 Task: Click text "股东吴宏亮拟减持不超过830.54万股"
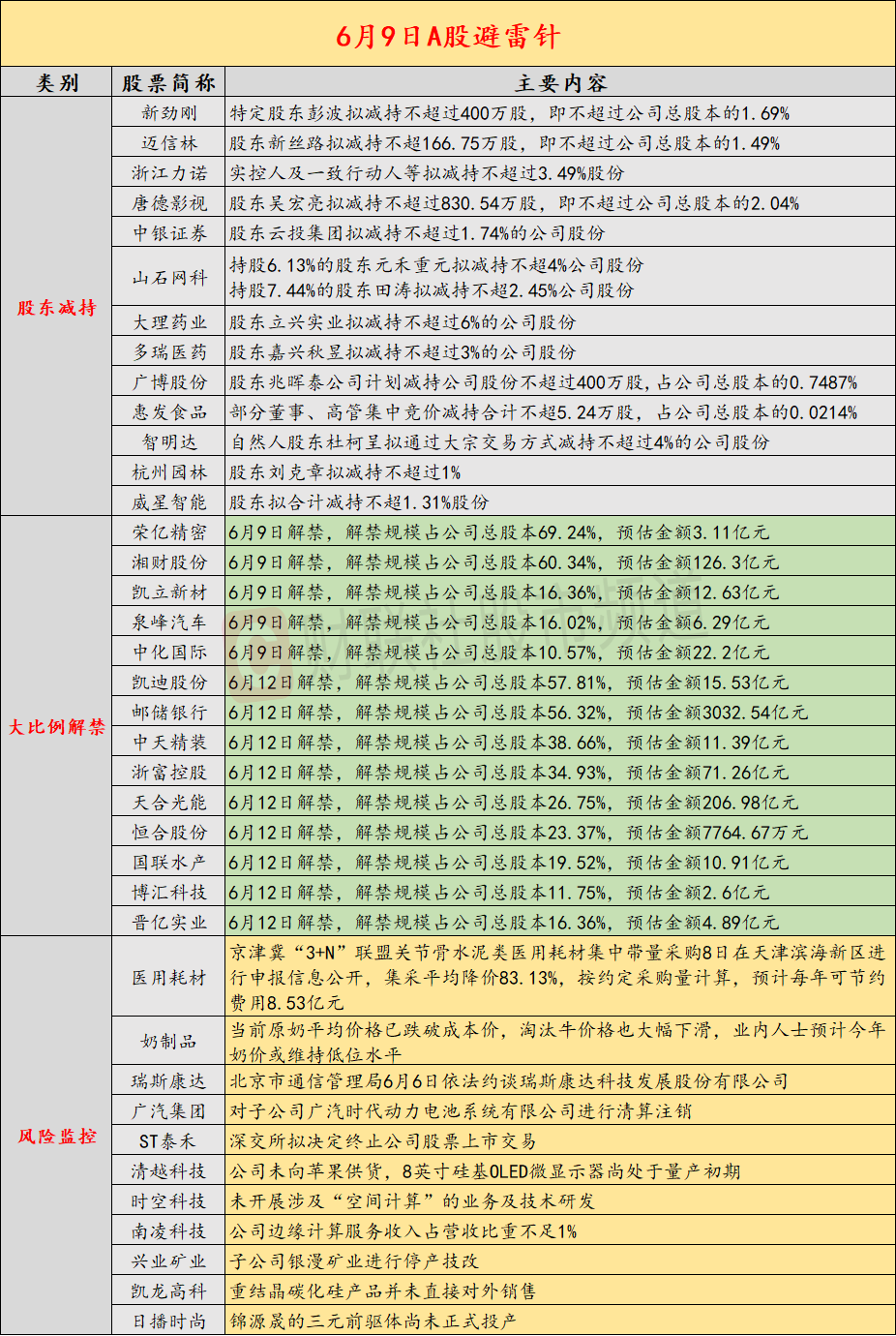tap(383, 203)
